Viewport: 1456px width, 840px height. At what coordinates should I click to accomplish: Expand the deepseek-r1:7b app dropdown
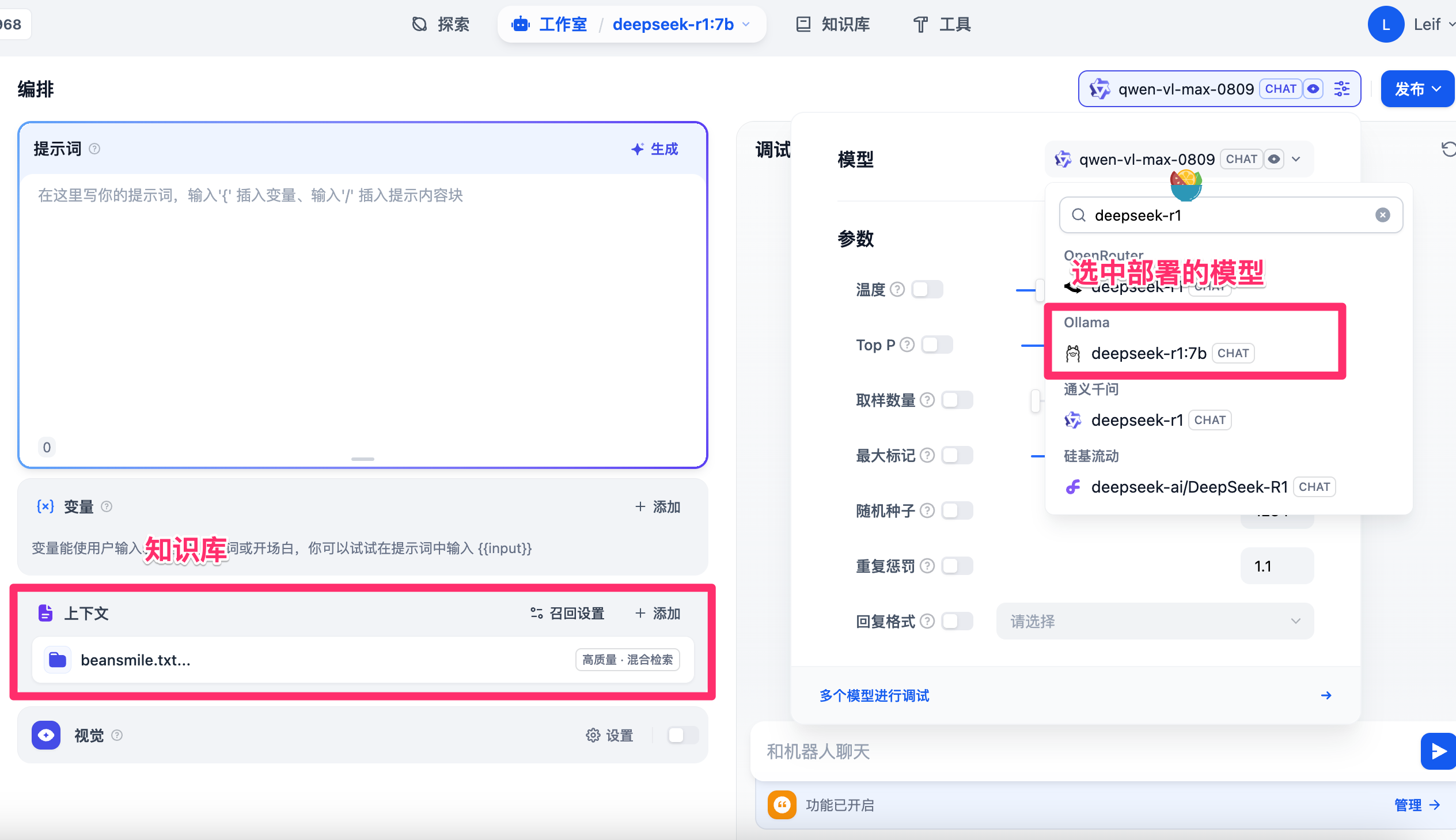pos(747,24)
